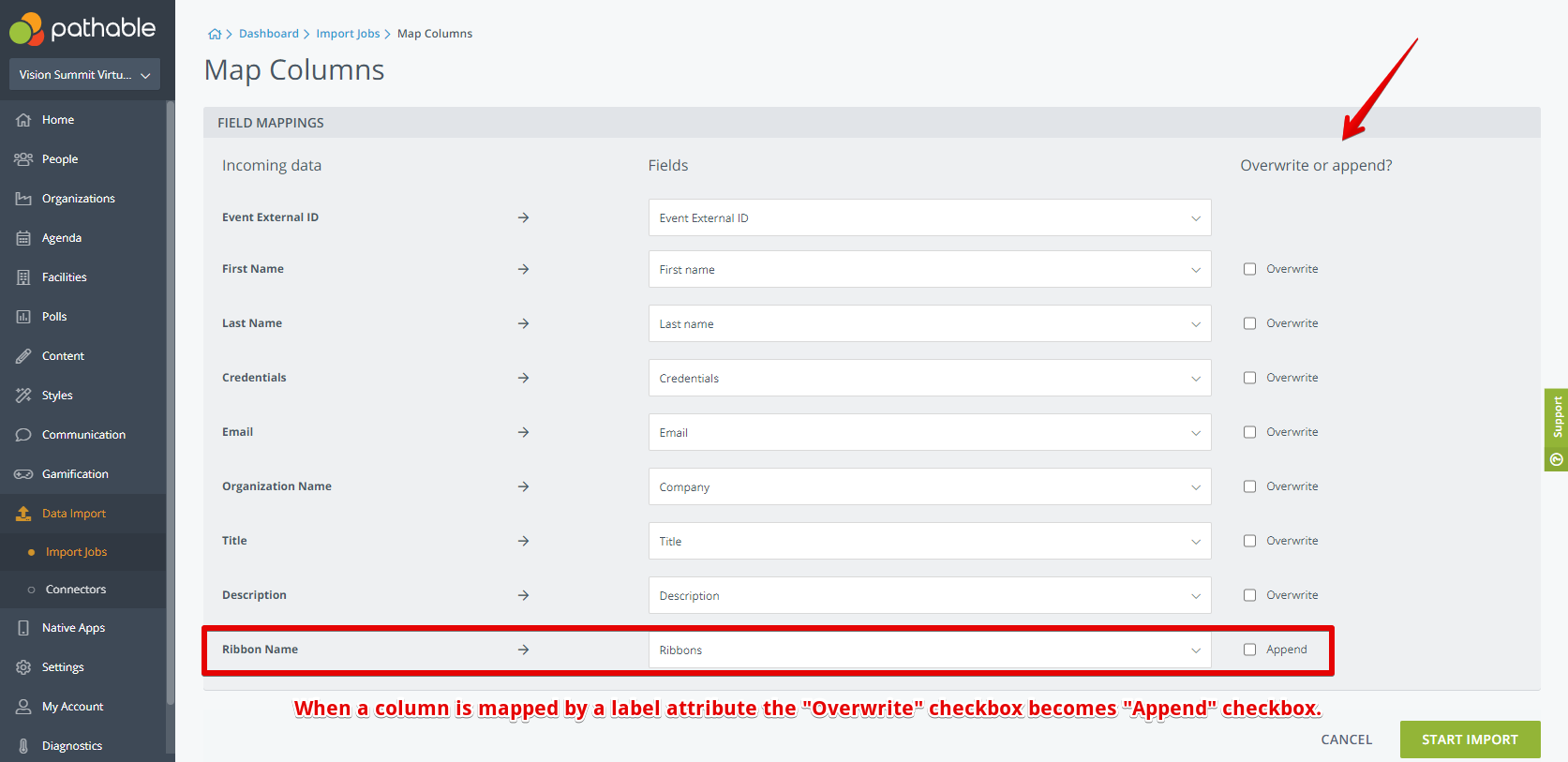The height and width of the screenshot is (762, 1568).
Task: Open the Vision Summit event selector
Action: 84,75
